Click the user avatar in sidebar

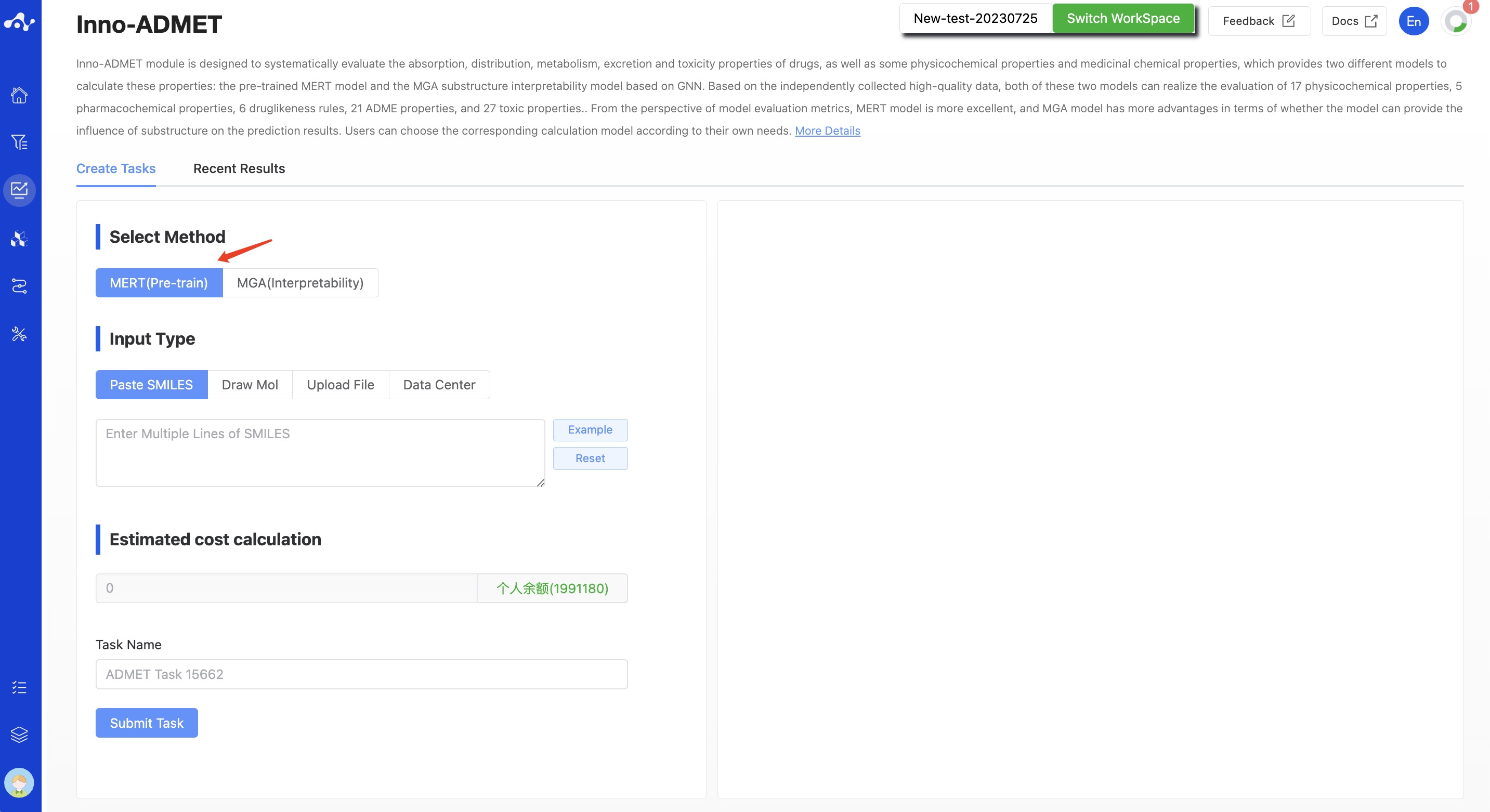click(20, 782)
